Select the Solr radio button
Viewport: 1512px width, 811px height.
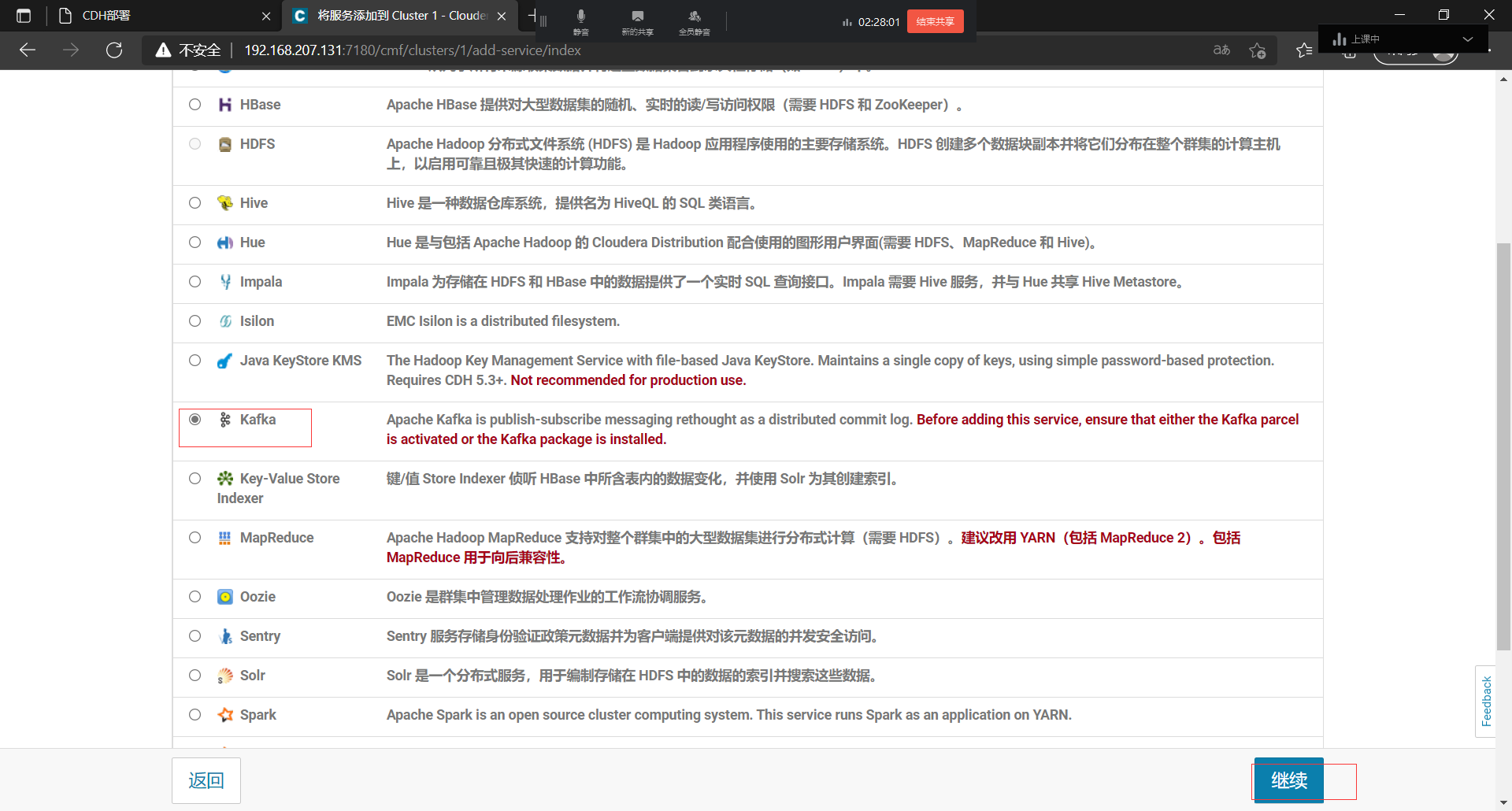(x=195, y=676)
